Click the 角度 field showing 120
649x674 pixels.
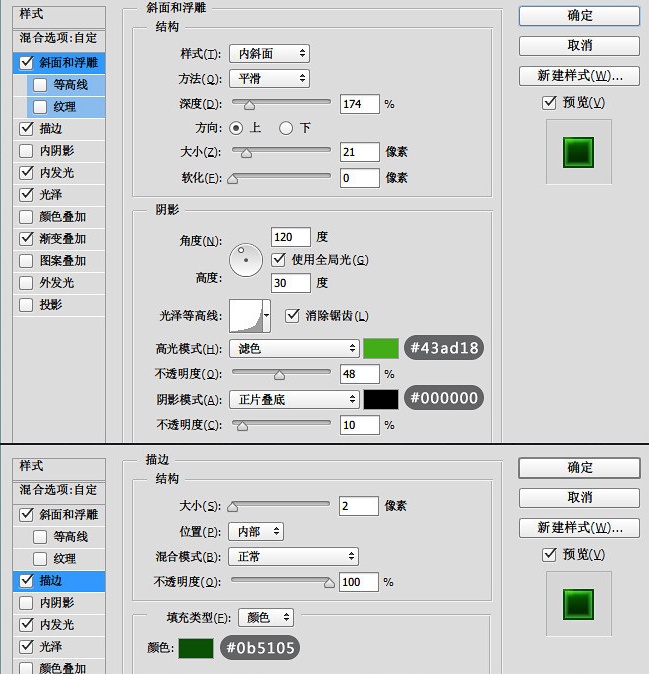point(291,237)
